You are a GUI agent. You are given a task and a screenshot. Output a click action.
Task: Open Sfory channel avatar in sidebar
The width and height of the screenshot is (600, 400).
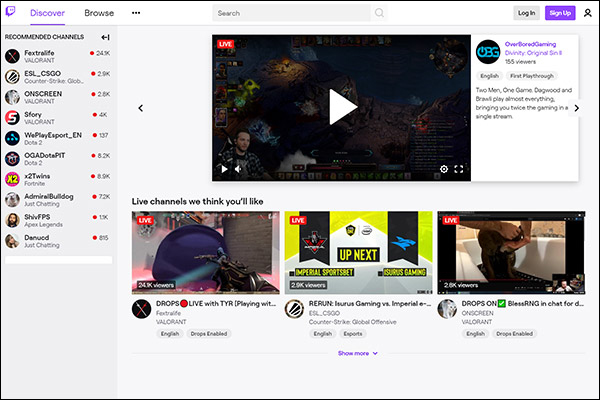point(12,118)
